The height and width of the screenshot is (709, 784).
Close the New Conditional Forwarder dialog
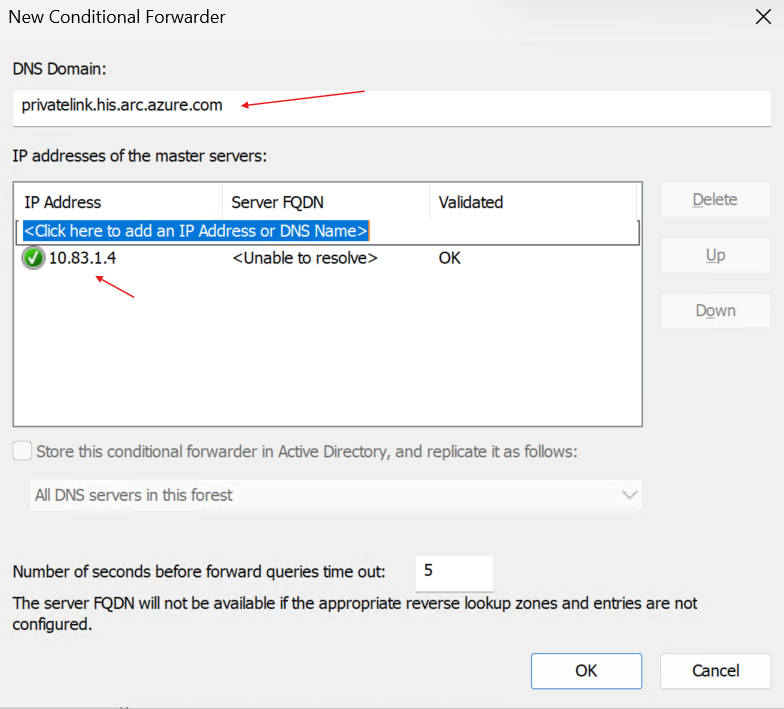[763, 16]
